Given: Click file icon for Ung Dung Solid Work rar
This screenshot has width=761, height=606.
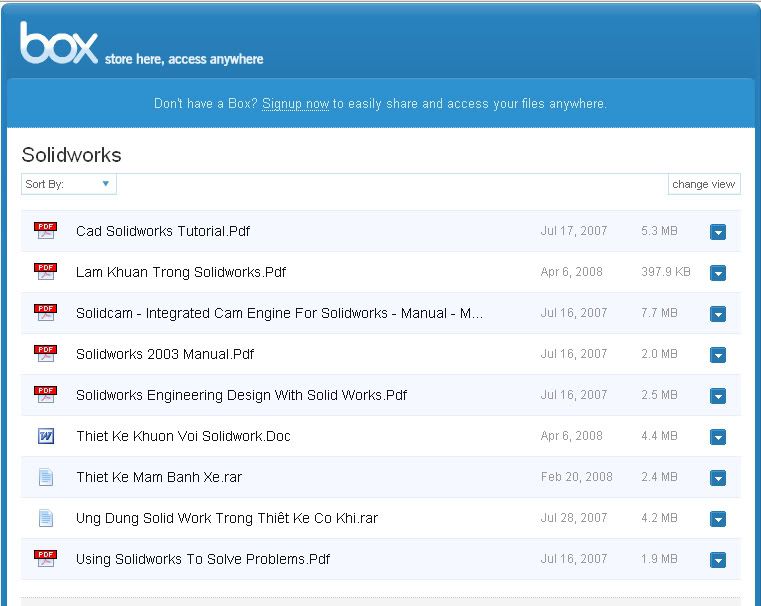Looking at the screenshot, I should click(x=46, y=518).
